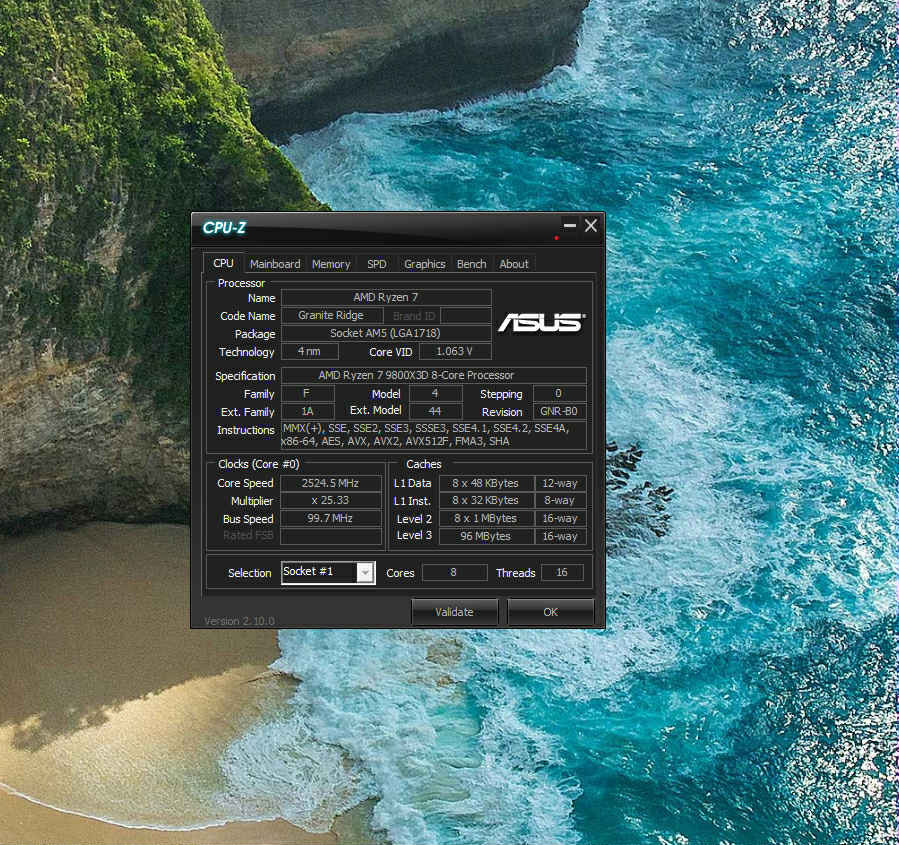
Task: Open the Memory tab
Action: [x=331, y=264]
